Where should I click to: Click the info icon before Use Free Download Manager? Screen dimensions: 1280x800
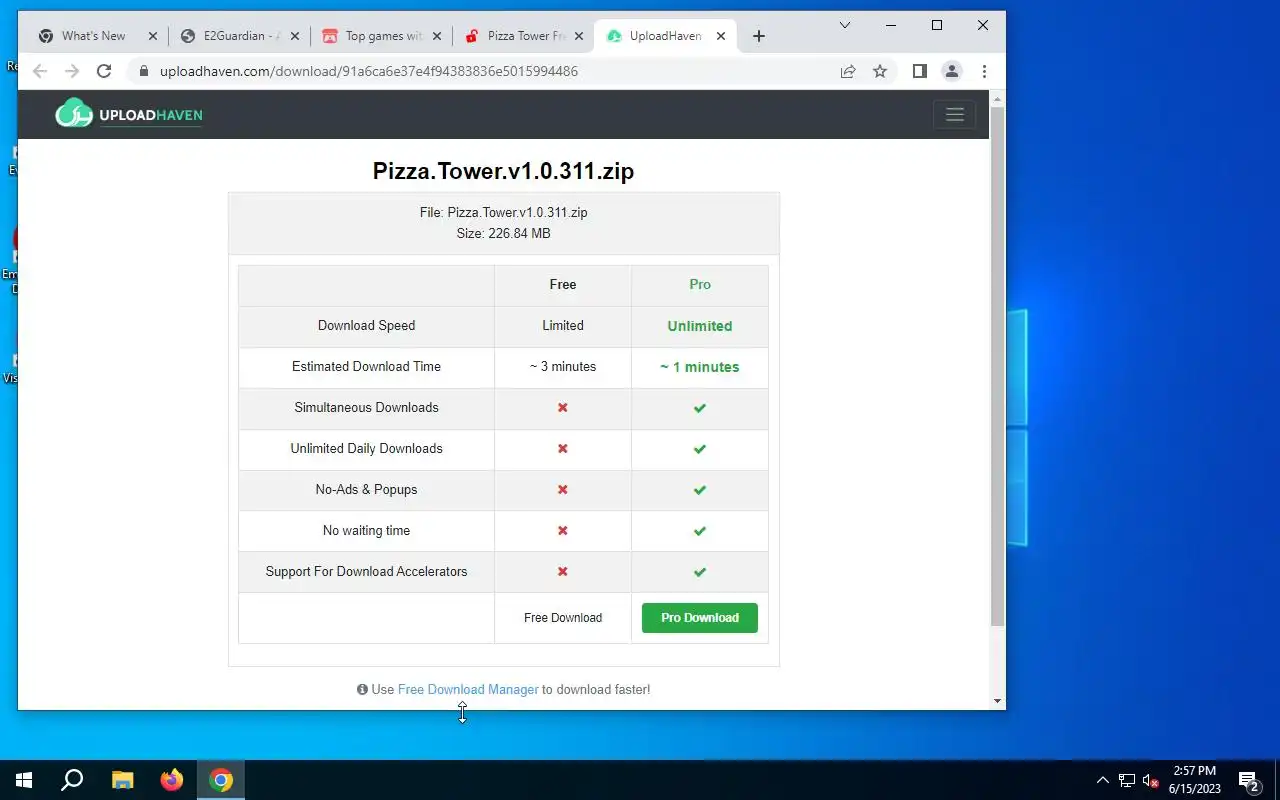(x=362, y=689)
